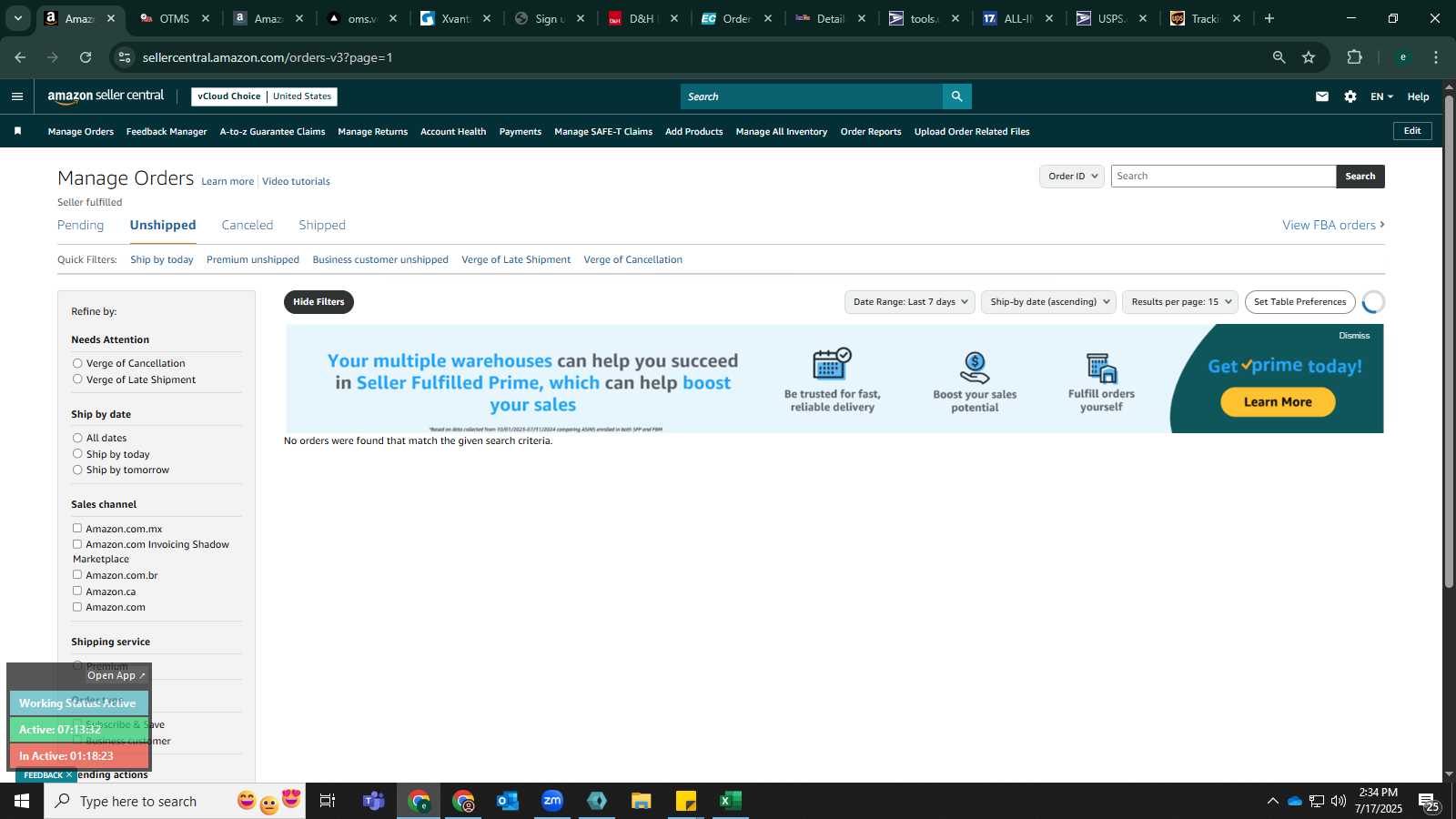This screenshot has height=819, width=1456.
Task: Click the Edit button in navigation bar
Action: click(1412, 131)
